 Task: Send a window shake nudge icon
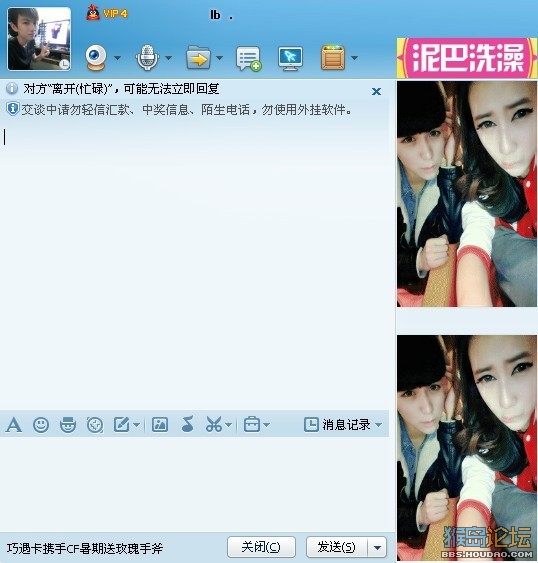click(x=95, y=425)
